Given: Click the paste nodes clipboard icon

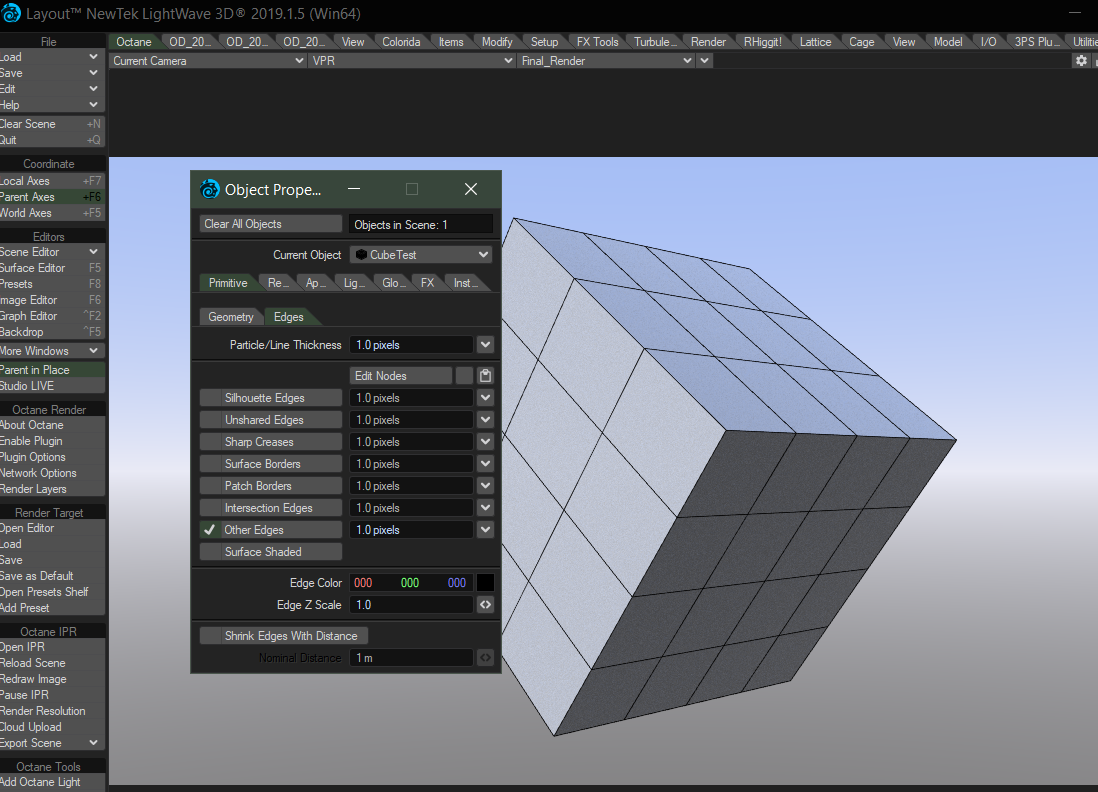Looking at the screenshot, I should click(485, 376).
